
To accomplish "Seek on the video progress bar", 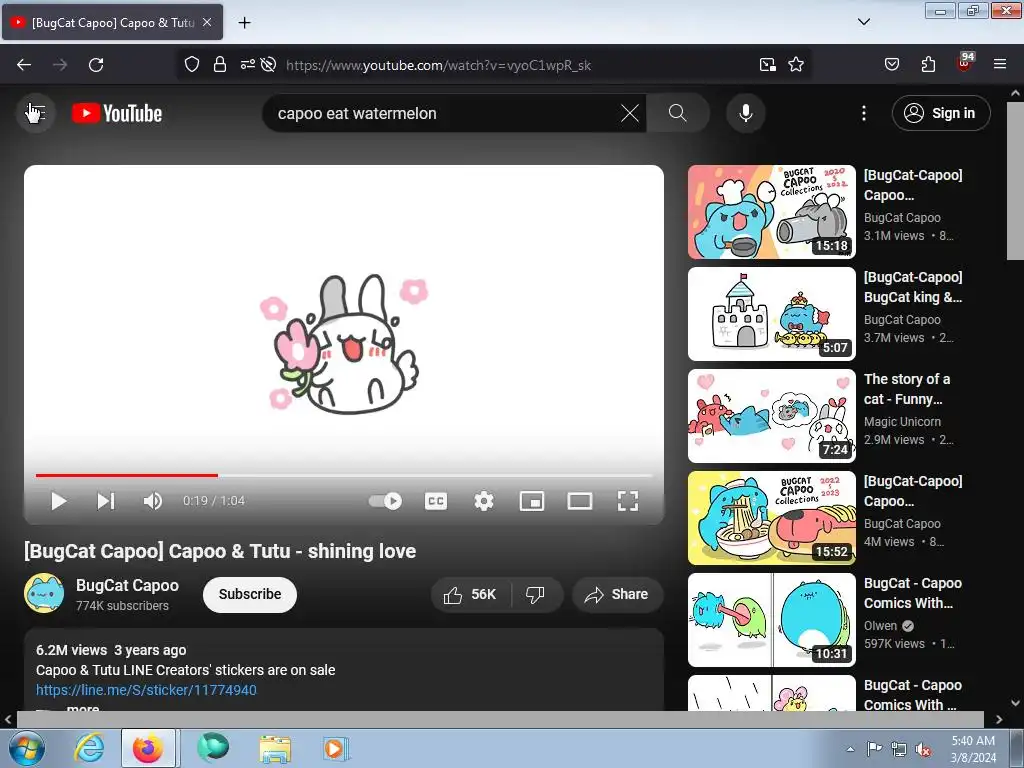I will [344, 475].
